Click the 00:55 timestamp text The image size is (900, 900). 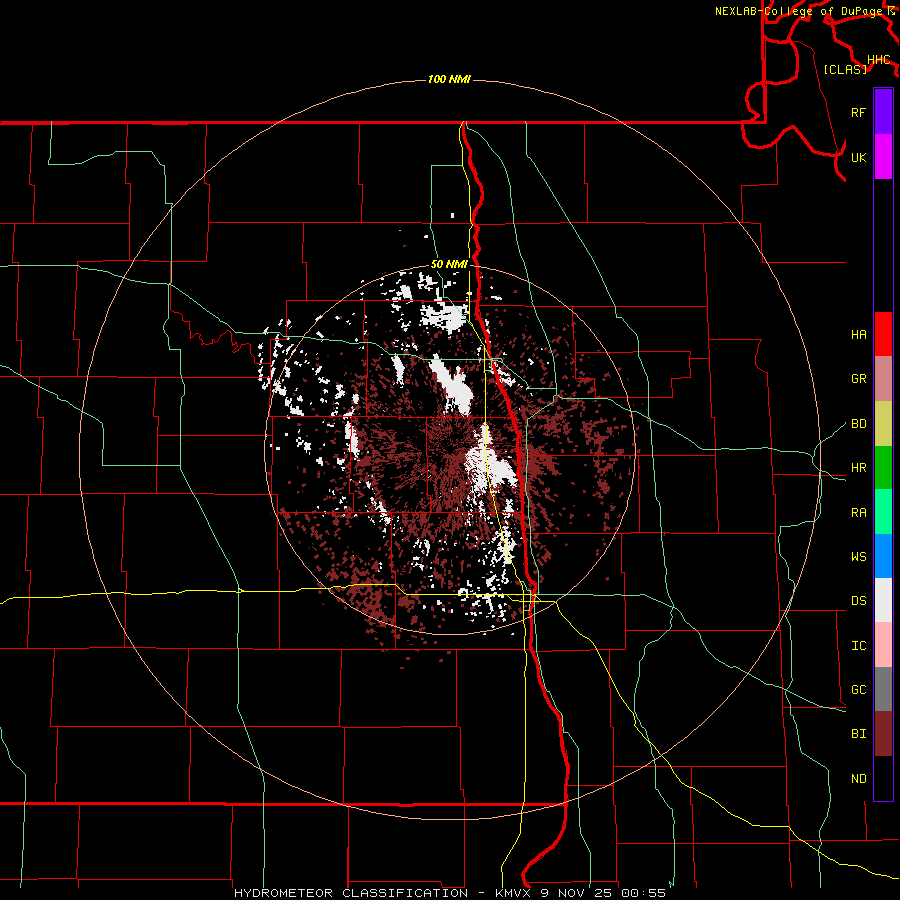click(643, 893)
